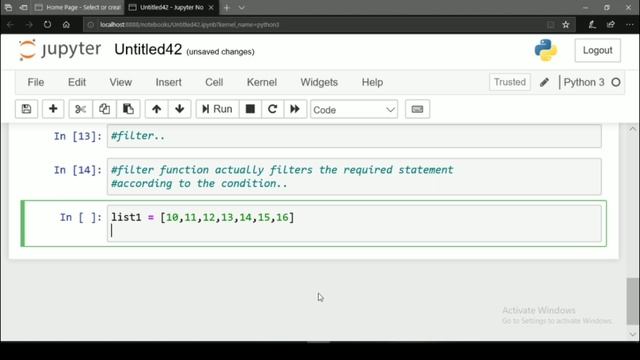Screen dimensions: 640x360
Task: Click the Python logo icon
Action: tap(546, 50)
